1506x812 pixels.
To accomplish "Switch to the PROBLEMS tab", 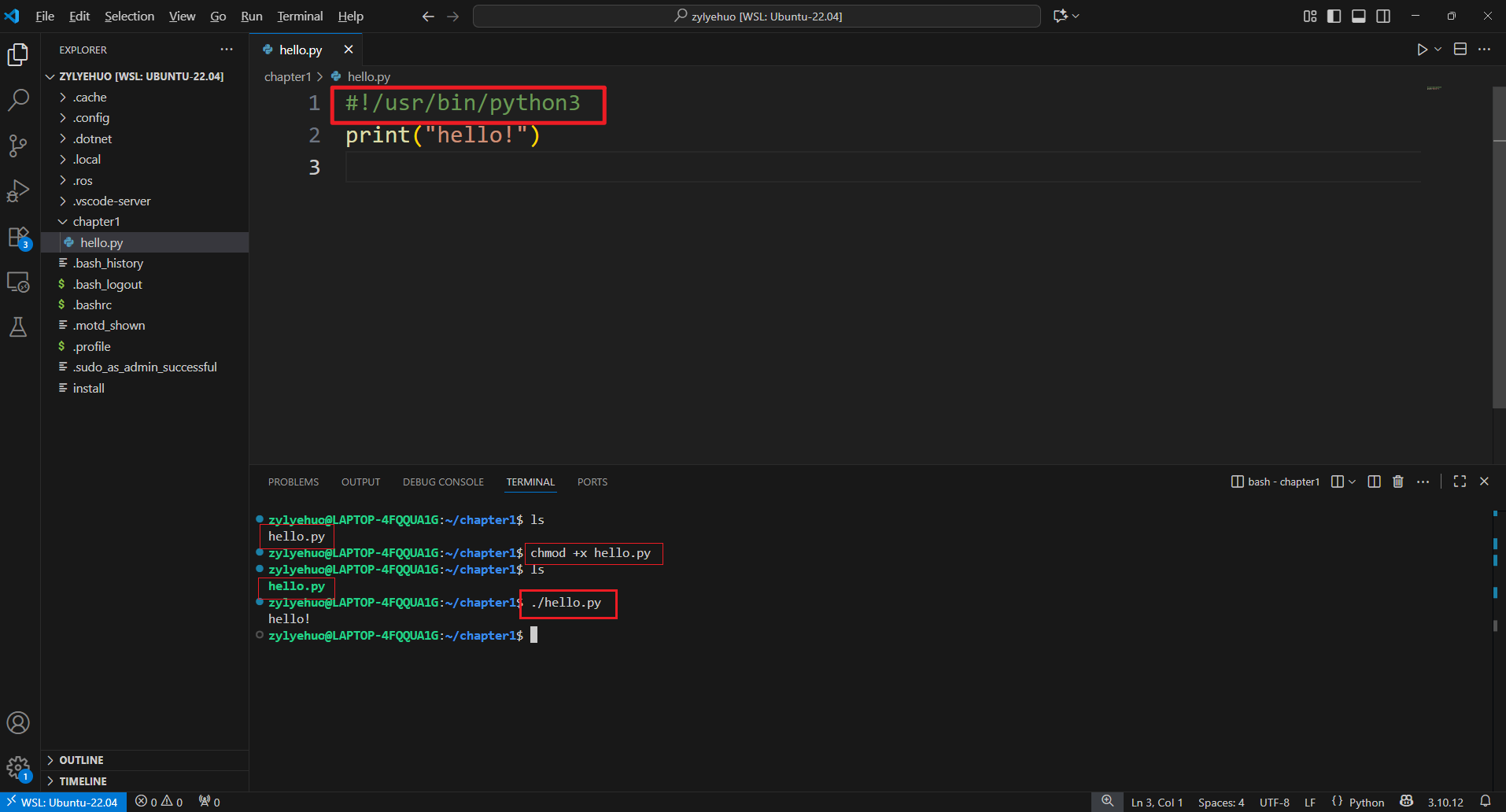I will (x=293, y=482).
